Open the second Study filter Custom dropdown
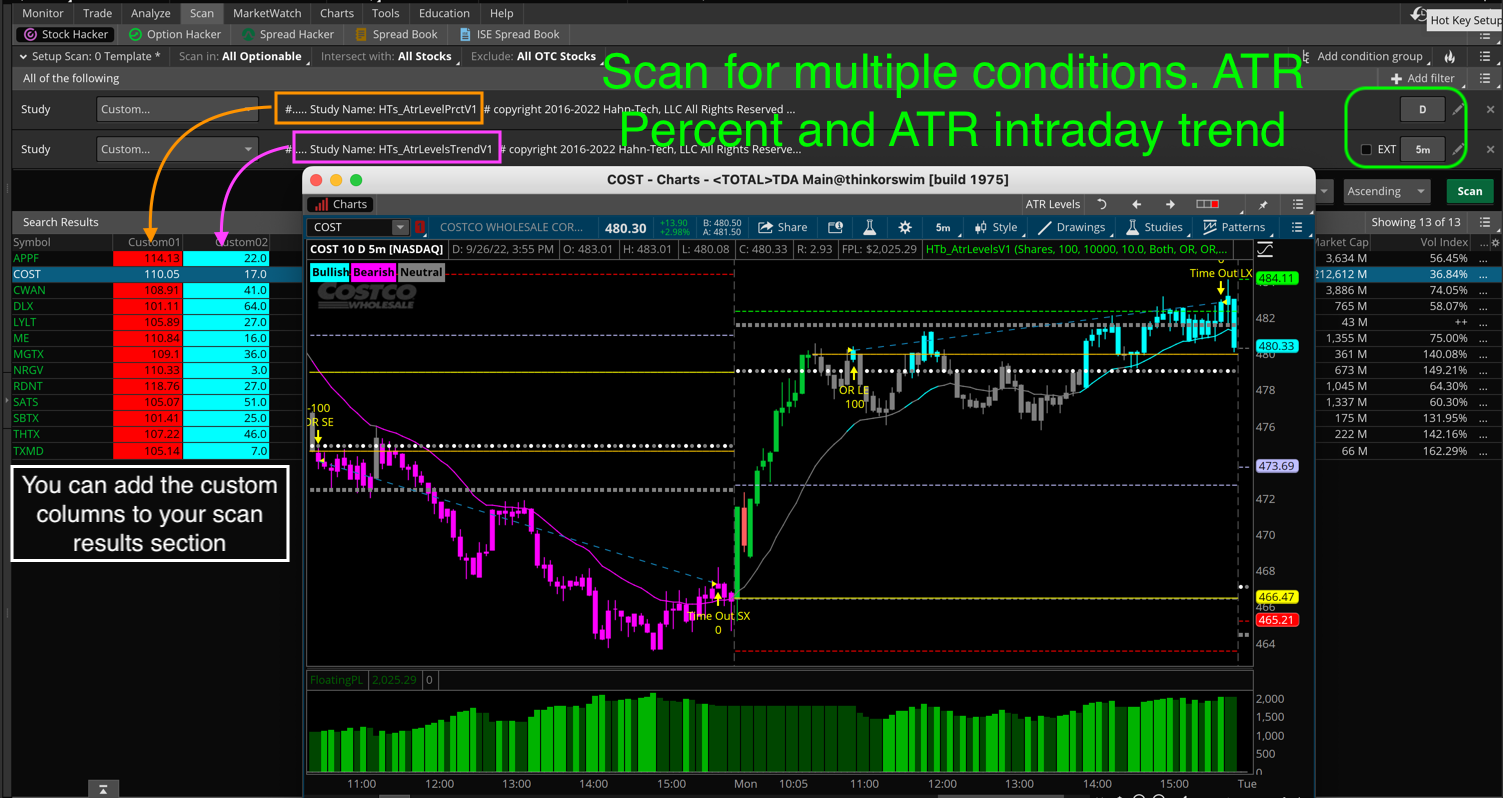 coord(177,149)
